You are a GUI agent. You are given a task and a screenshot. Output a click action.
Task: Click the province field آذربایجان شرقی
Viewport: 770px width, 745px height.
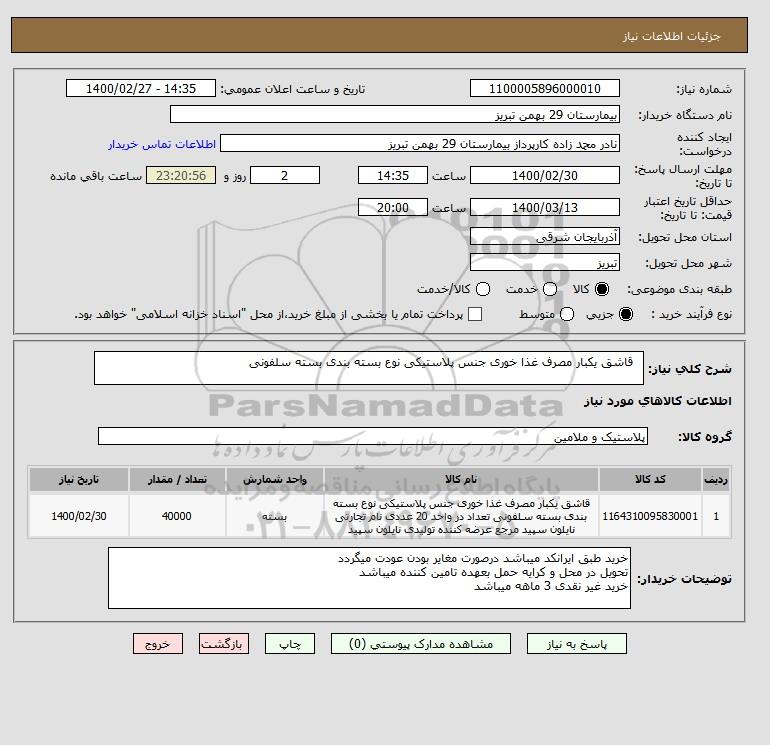pos(545,237)
